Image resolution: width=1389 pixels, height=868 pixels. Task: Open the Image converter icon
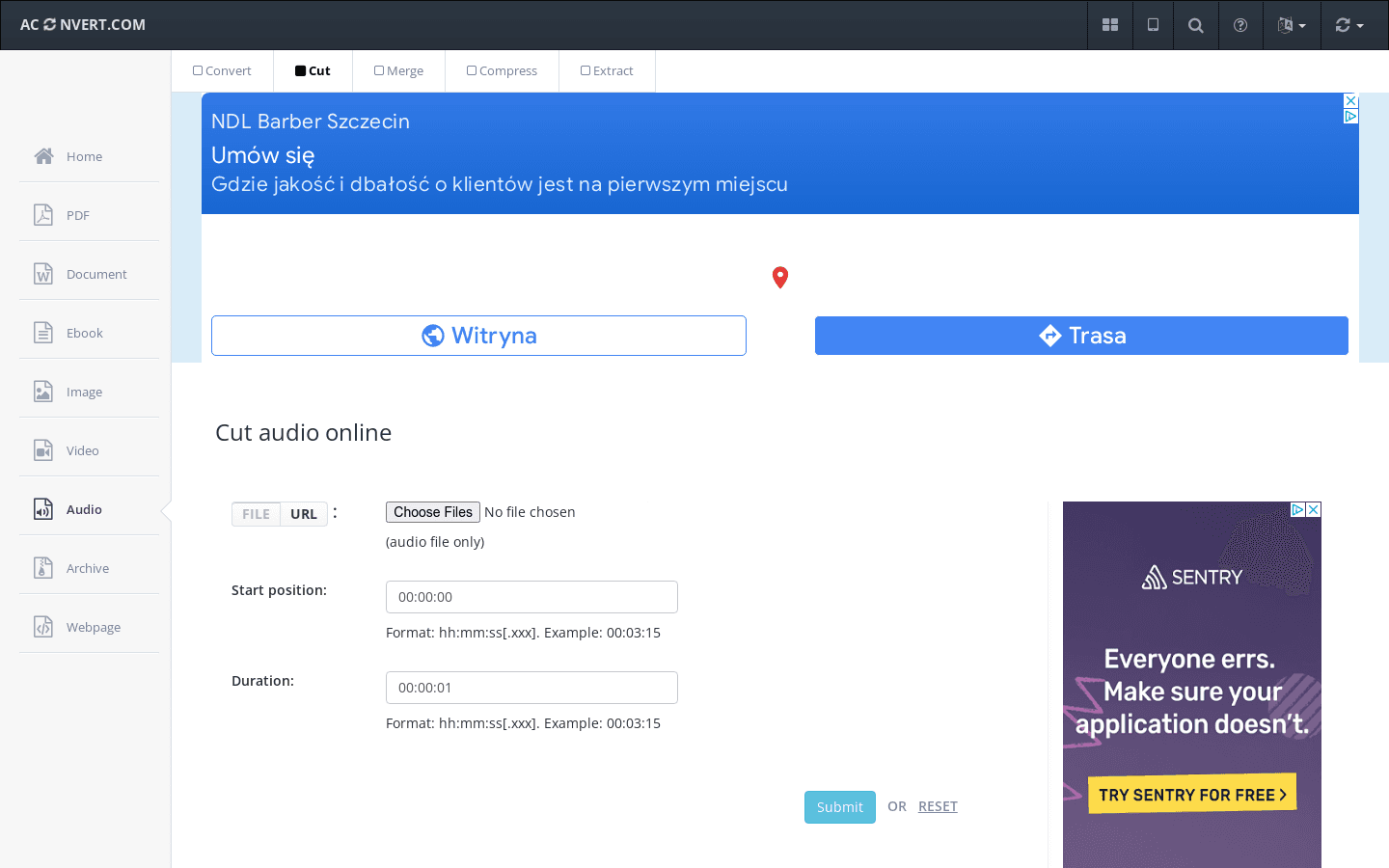click(43, 392)
